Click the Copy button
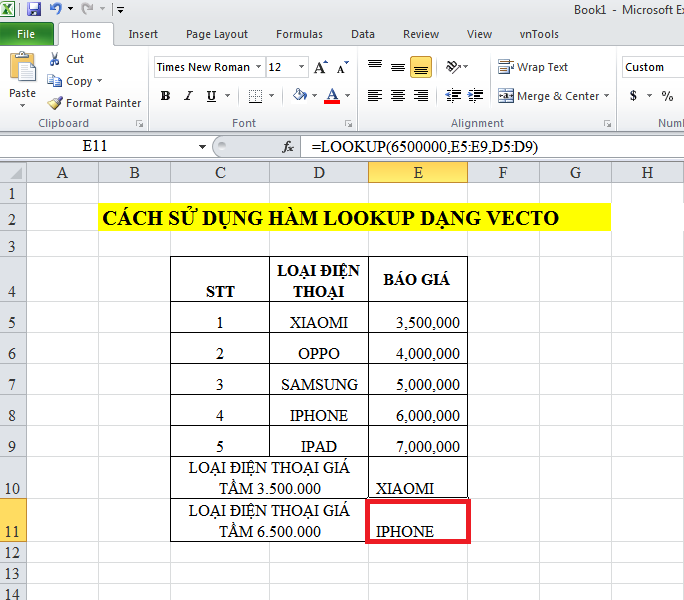This screenshot has height=600, width=684. pyautogui.click(x=70, y=81)
